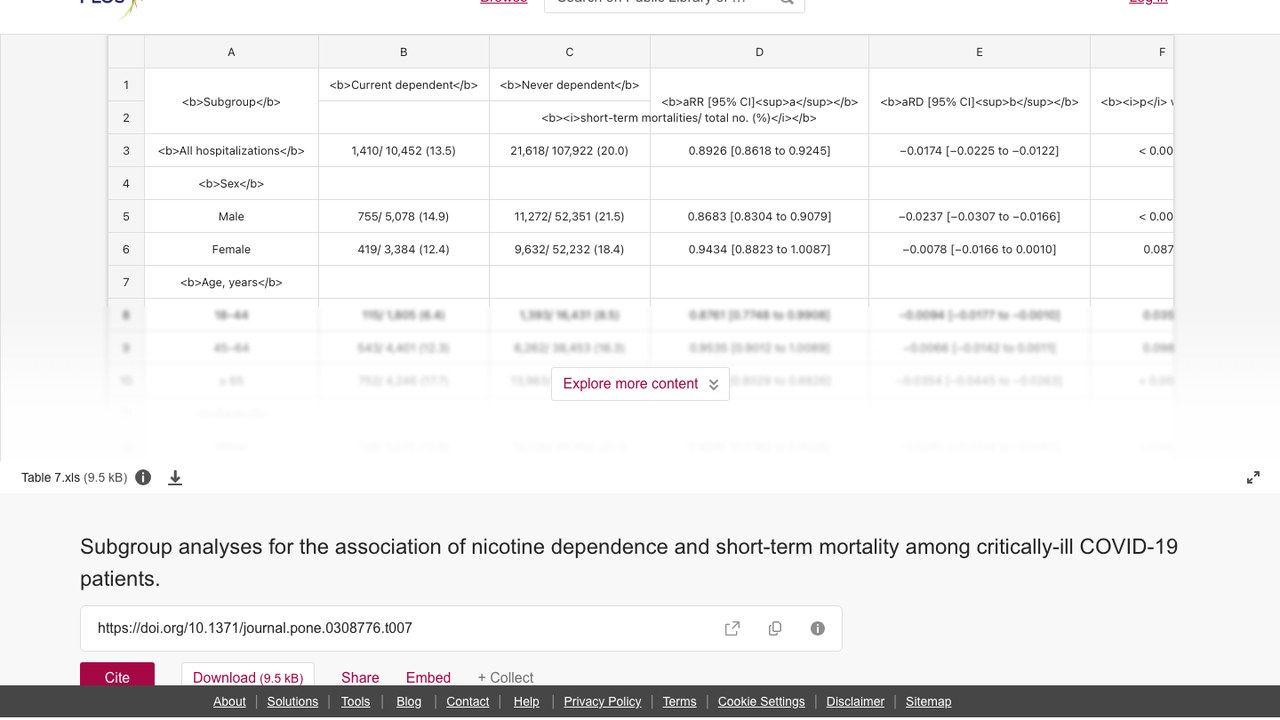Select the column A header
The height and width of the screenshot is (720, 1280).
[231, 52]
